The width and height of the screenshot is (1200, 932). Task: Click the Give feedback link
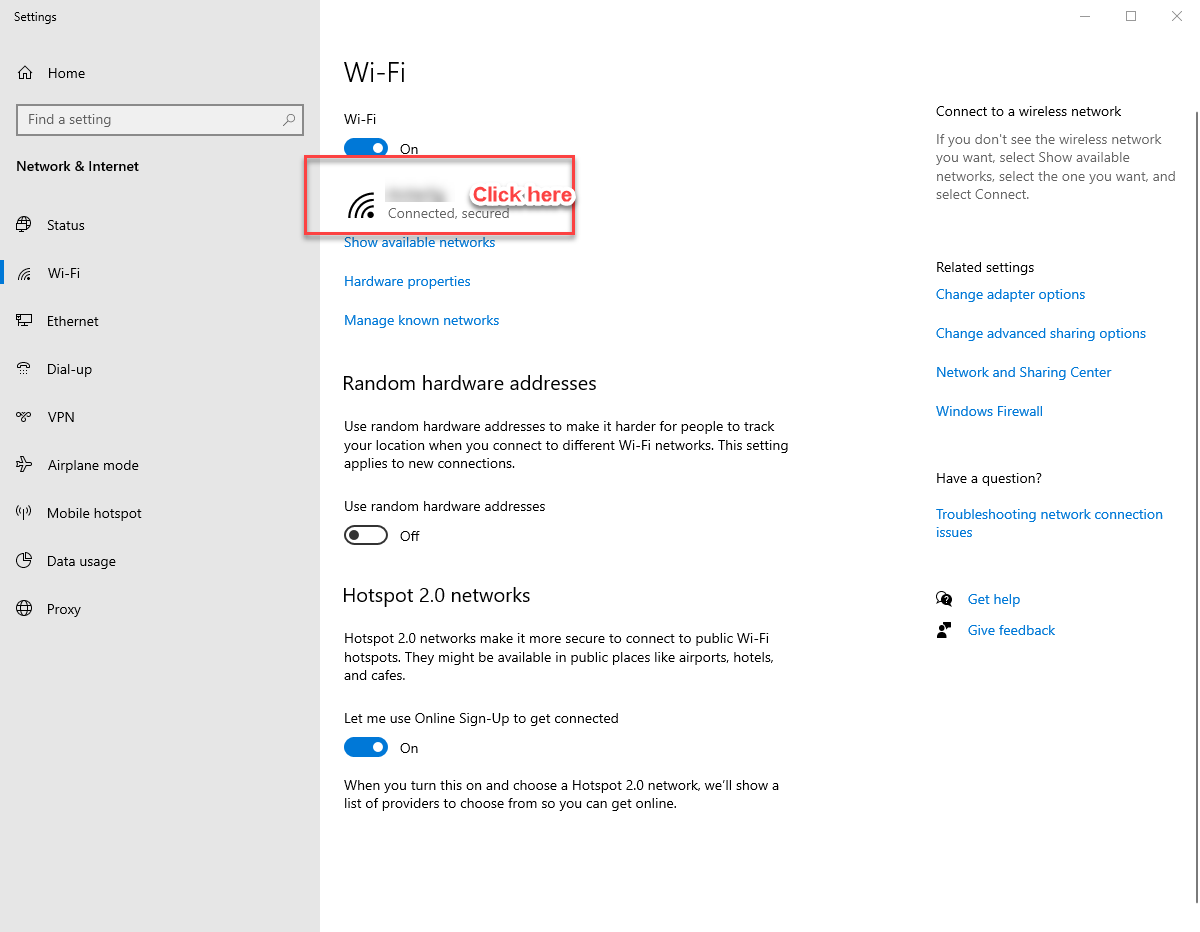click(x=1011, y=630)
